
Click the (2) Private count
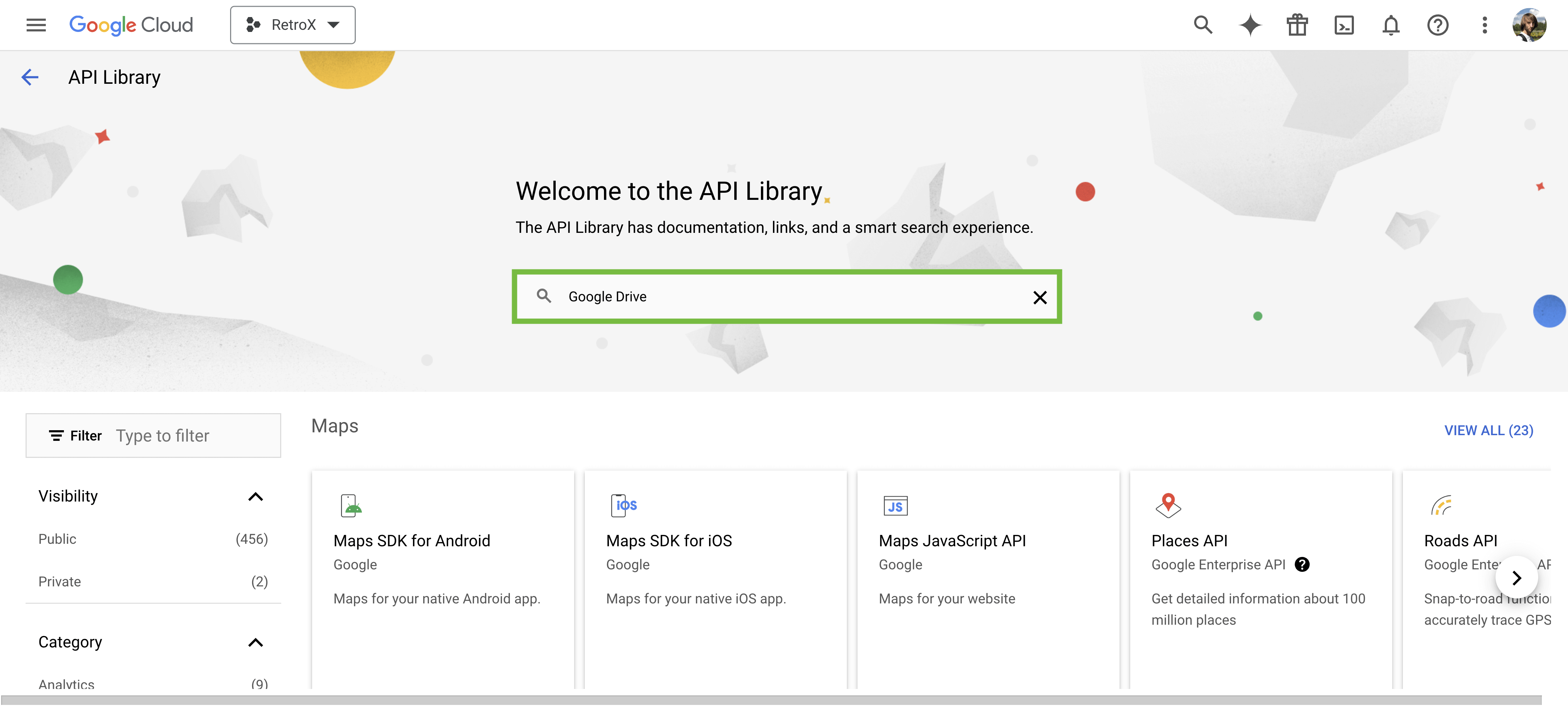[x=259, y=582]
